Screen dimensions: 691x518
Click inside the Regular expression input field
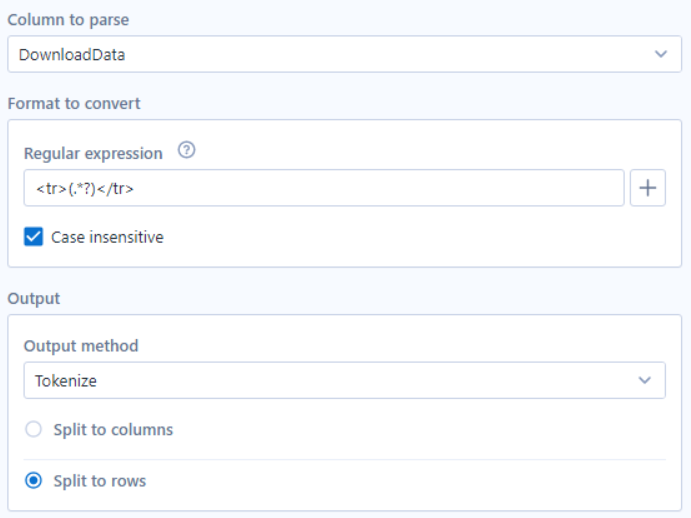pos(324,188)
